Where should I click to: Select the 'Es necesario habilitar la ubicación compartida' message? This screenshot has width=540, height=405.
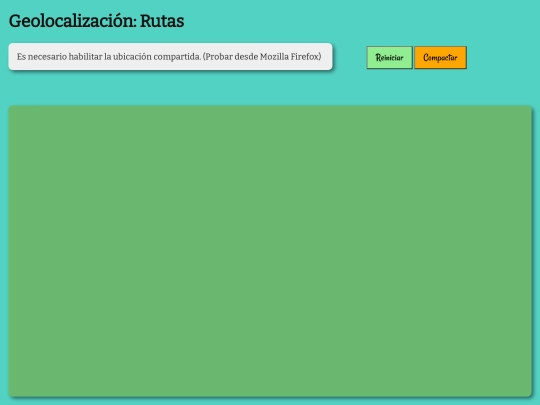170,56
